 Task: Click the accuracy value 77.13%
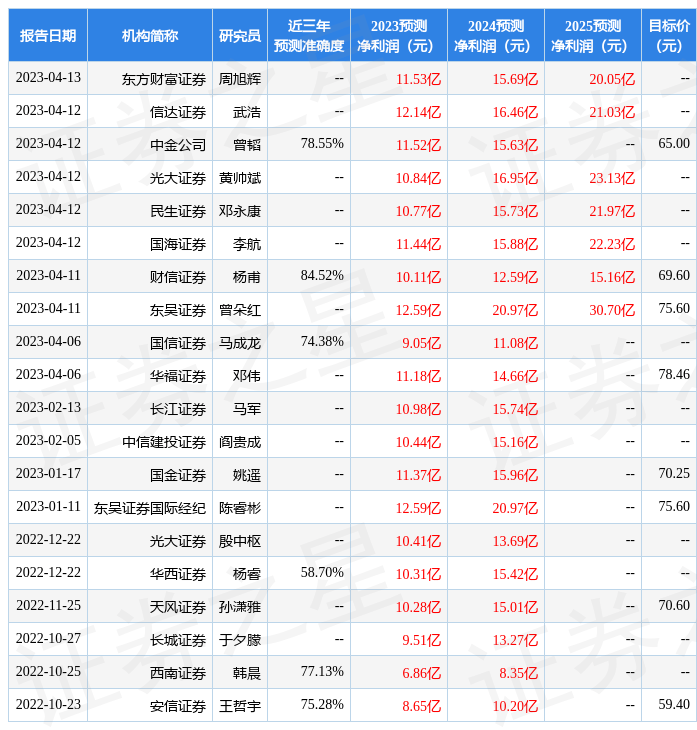pyautogui.click(x=322, y=672)
